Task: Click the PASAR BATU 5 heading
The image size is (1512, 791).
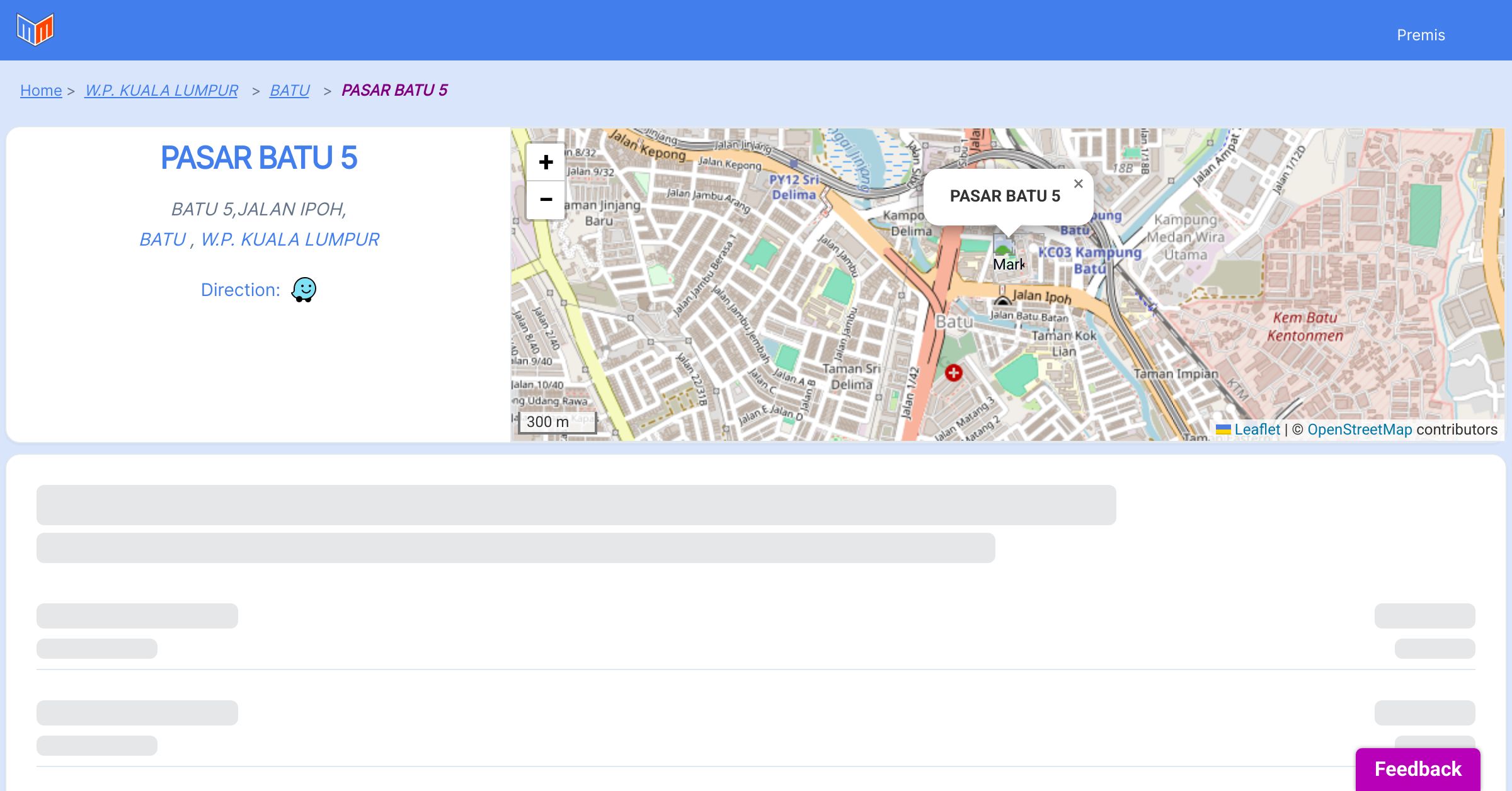Action: pos(259,157)
